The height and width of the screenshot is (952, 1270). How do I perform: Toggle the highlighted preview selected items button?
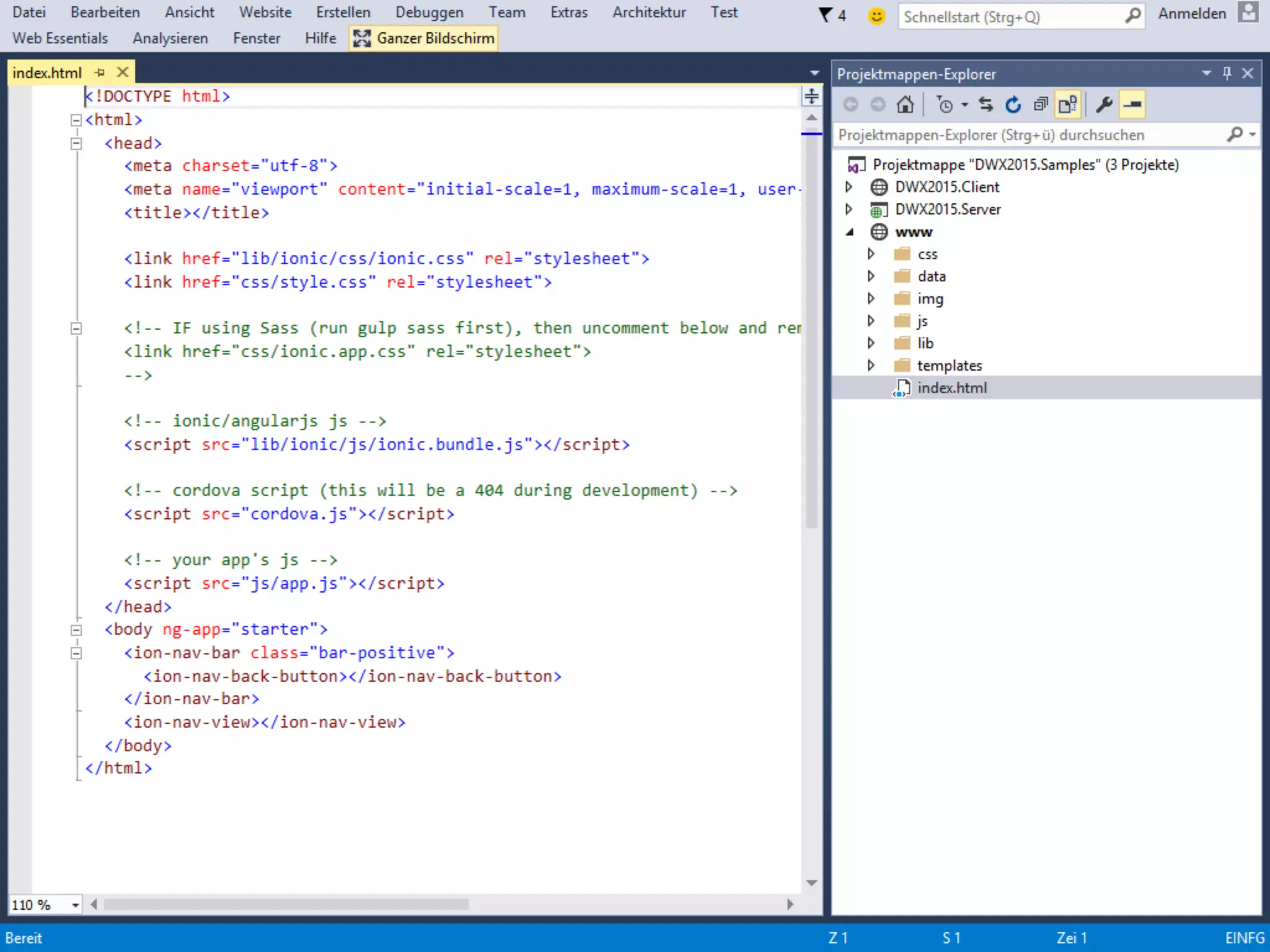pyautogui.click(x=1132, y=105)
